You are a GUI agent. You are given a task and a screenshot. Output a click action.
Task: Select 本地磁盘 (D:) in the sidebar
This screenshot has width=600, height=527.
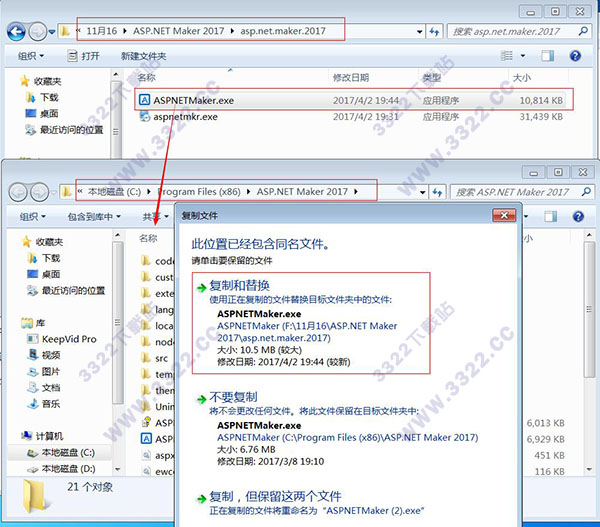click(x=61, y=469)
